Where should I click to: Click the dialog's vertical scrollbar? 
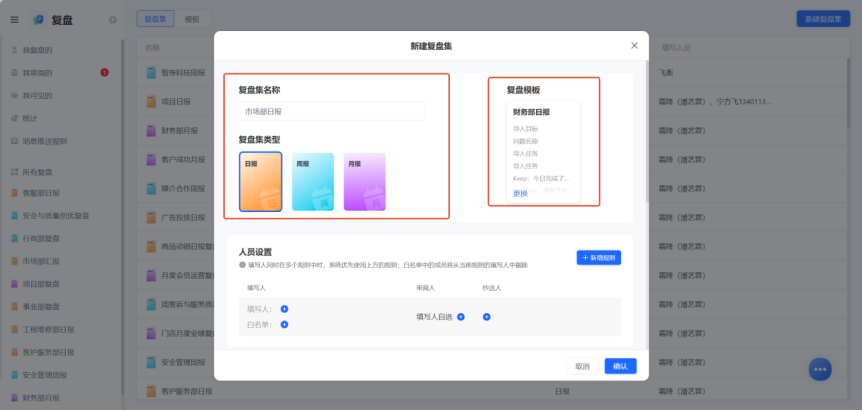tap(646, 132)
